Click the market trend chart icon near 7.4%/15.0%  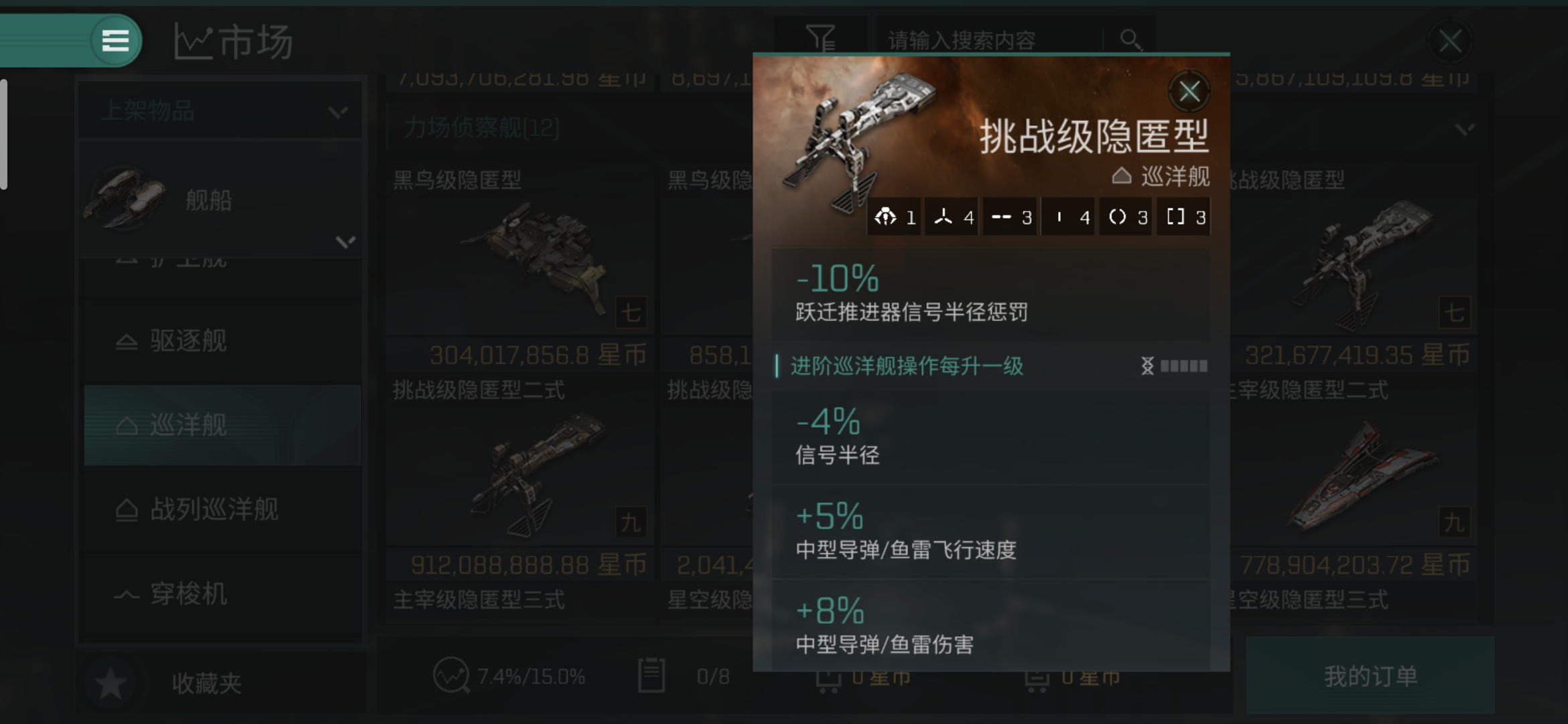[x=451, y=675]
